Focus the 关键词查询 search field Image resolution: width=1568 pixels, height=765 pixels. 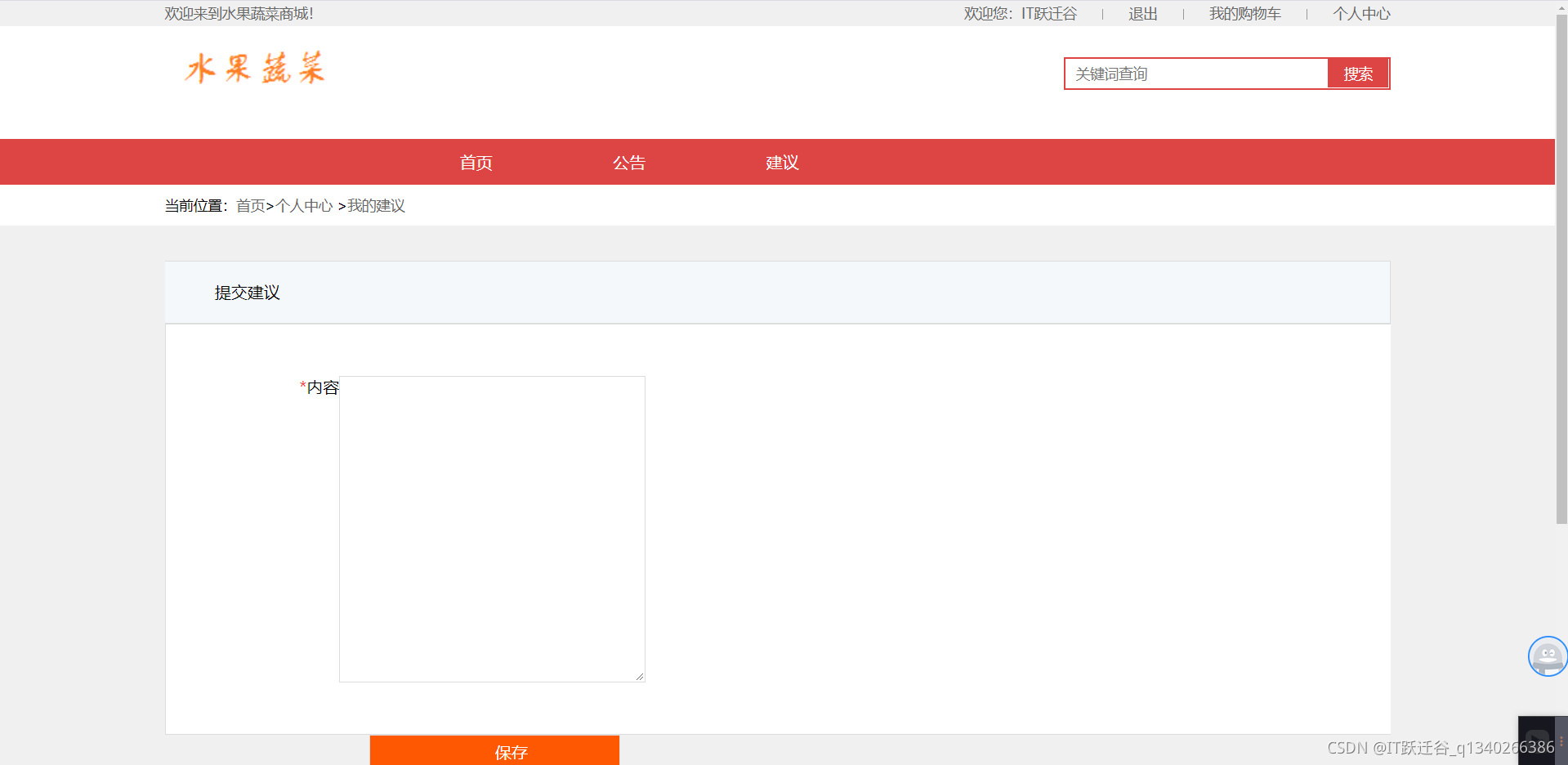[x=1196, y=74]
